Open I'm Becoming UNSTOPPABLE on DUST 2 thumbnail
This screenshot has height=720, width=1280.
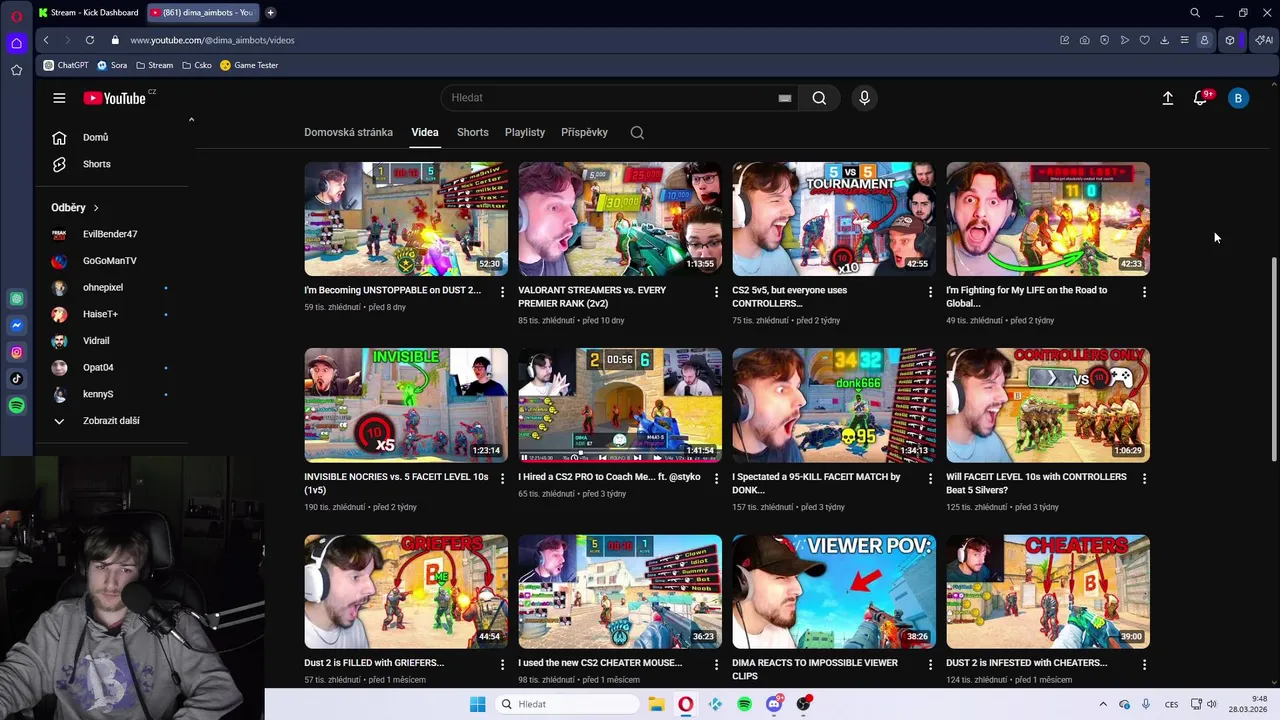click(x=406, y=219)
